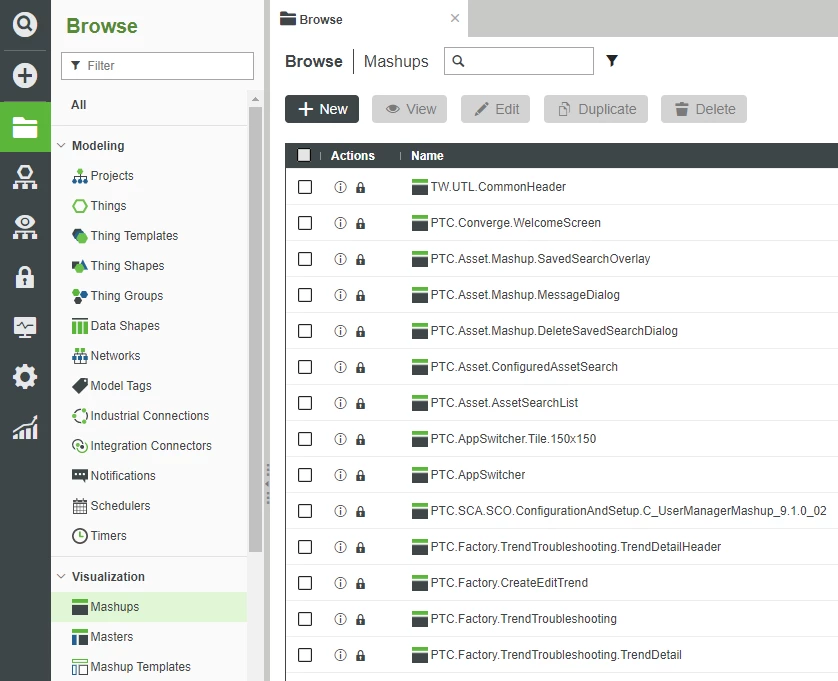Focus the Filter input in Browse panel
838x681 pixels.
pos(158,66)
